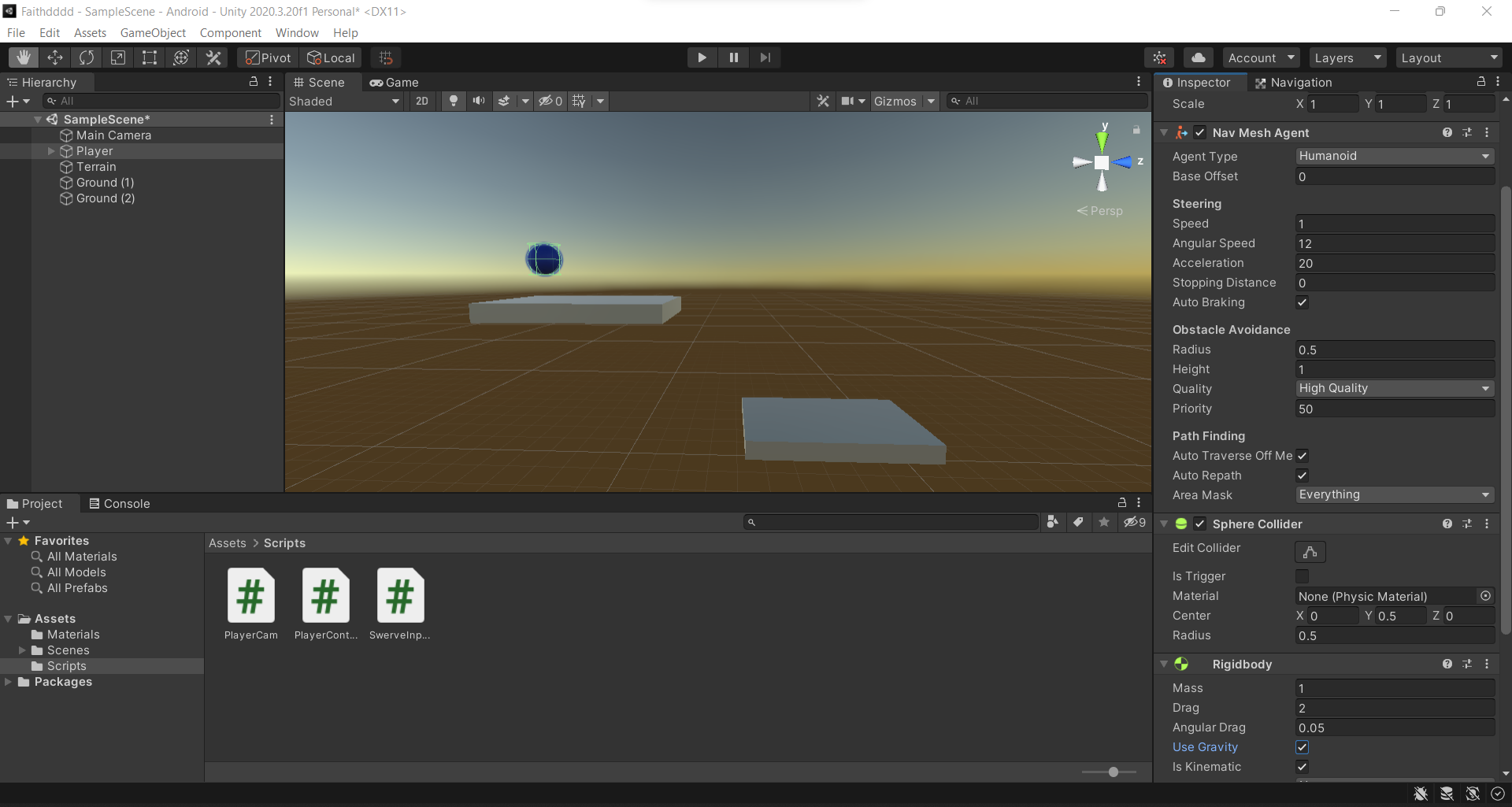
Task: Open the Window menu
Action: point(297,32)
